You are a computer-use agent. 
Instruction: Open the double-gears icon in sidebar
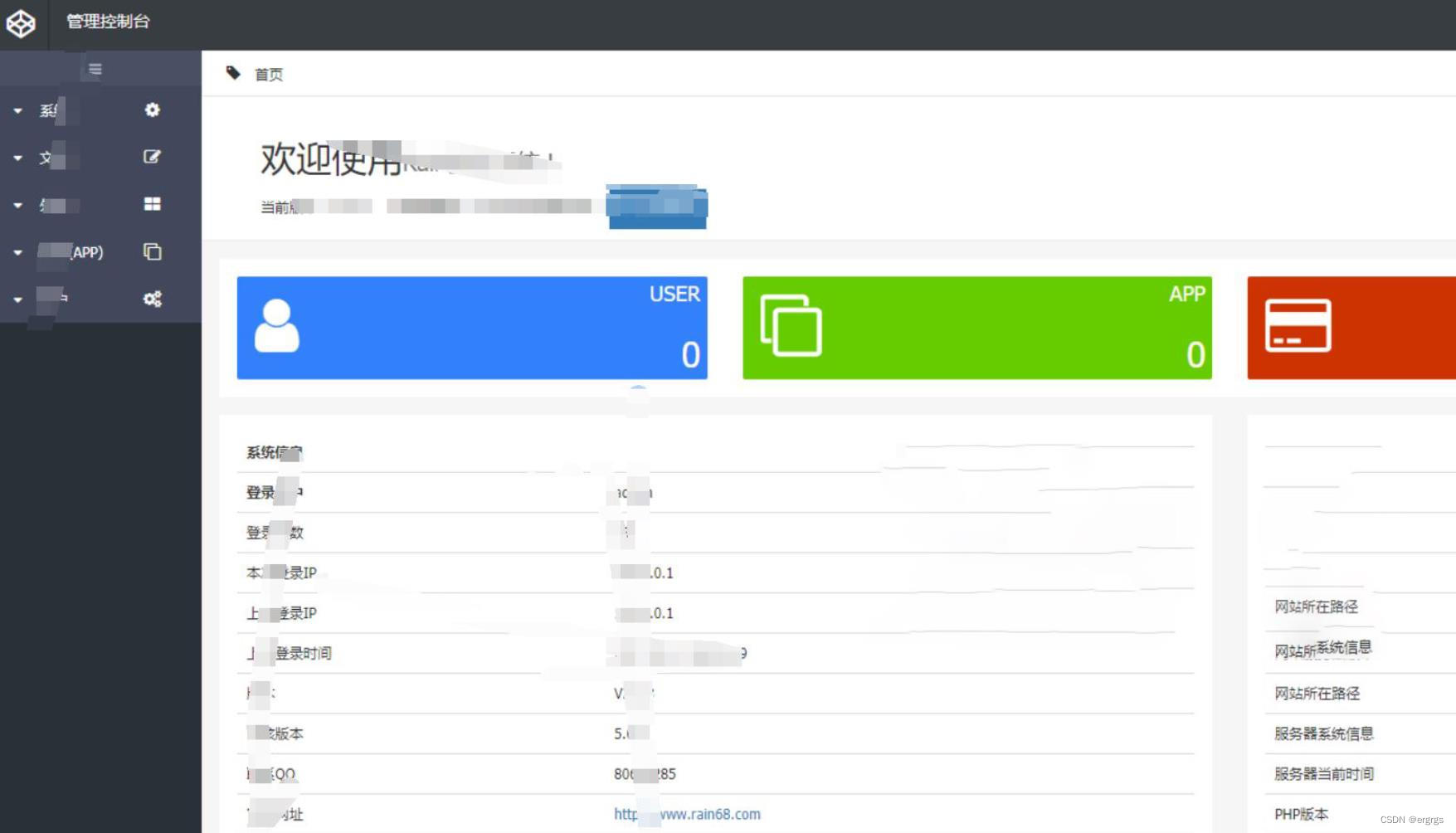tap(153, 300)
